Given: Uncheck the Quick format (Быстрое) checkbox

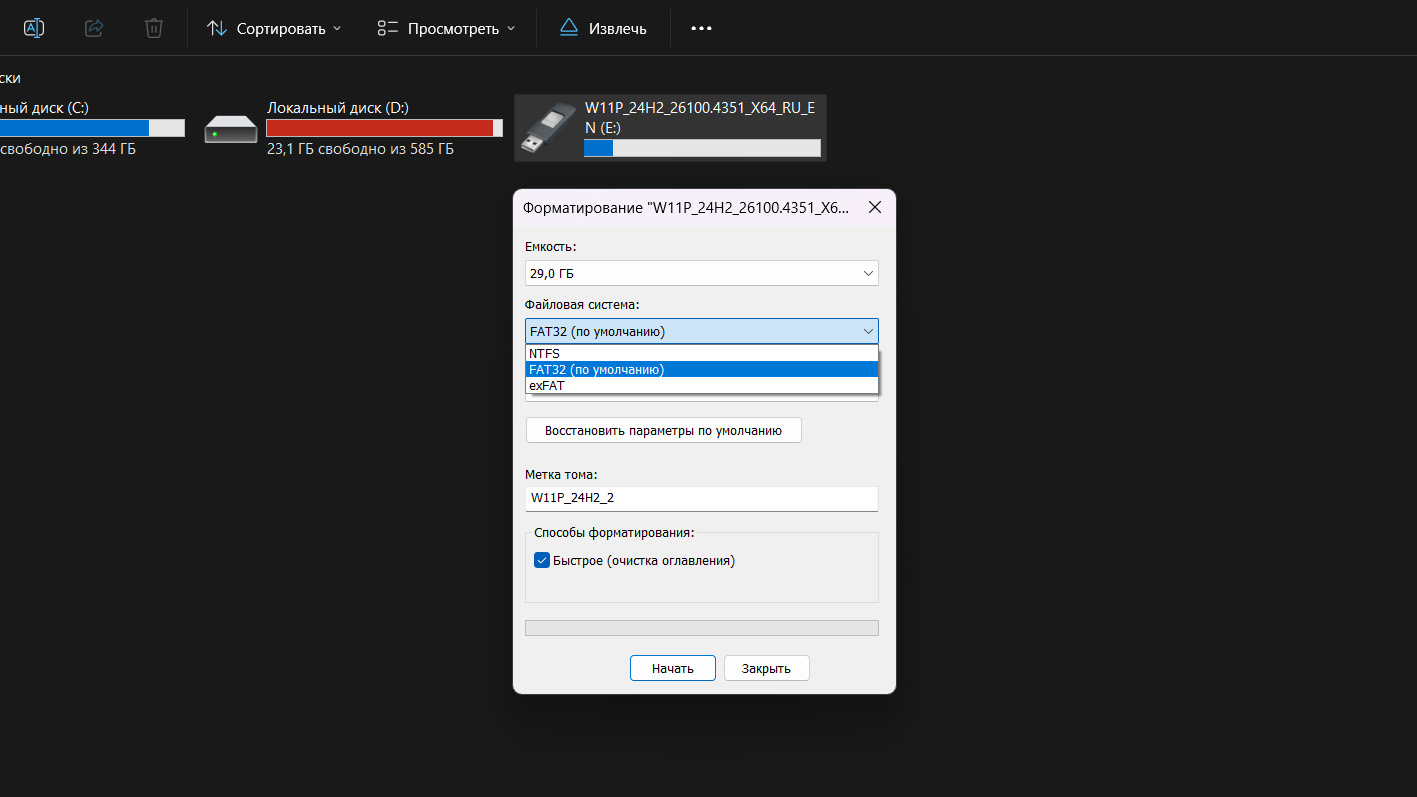Looking at the screenshot, I should [x=542, y=561].
